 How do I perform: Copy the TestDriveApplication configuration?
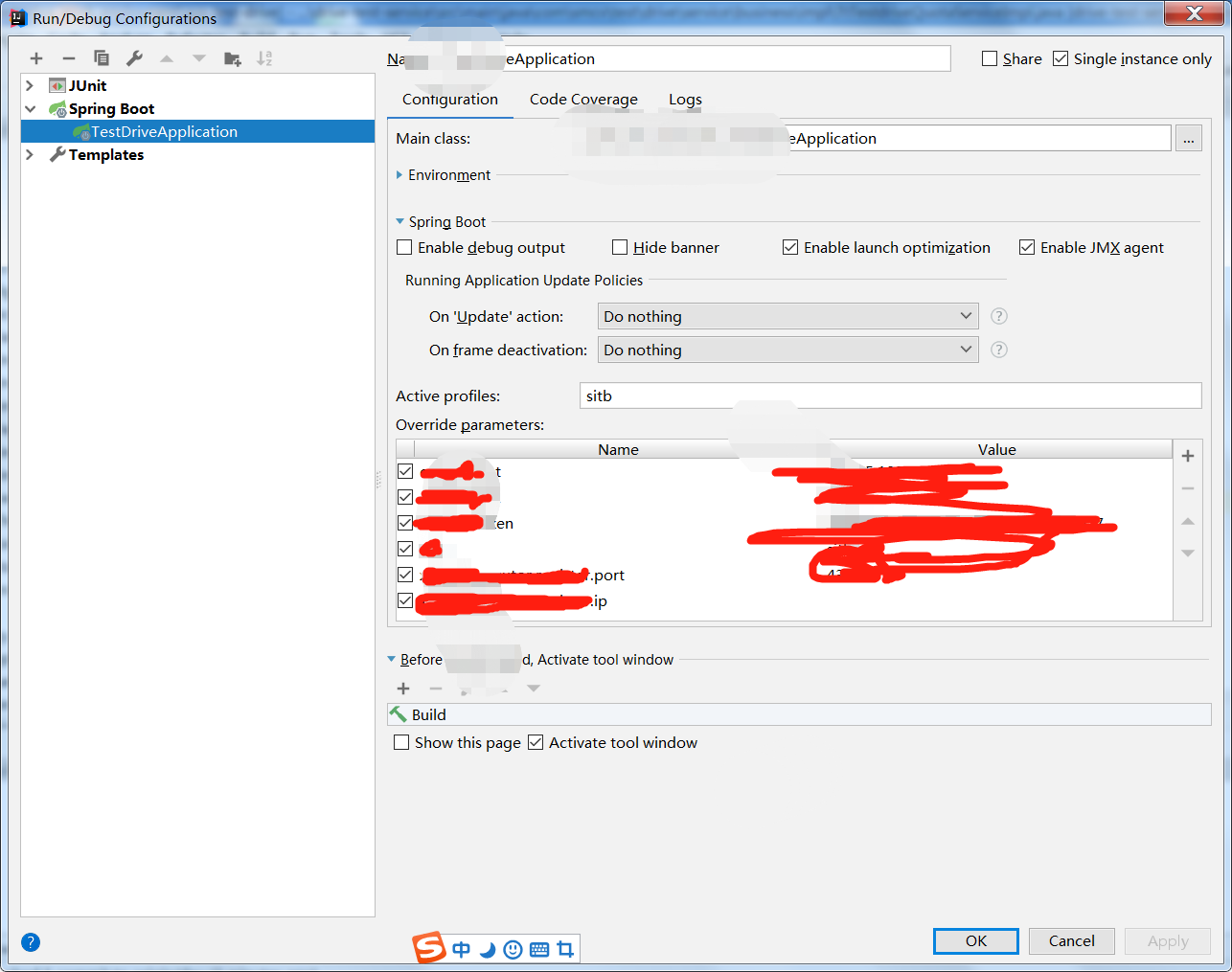(100, 58)
